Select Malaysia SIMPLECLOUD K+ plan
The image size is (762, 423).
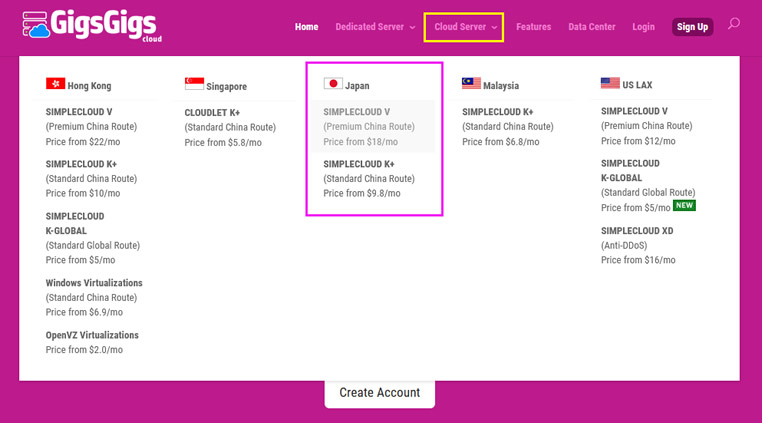tap(508, 126)
